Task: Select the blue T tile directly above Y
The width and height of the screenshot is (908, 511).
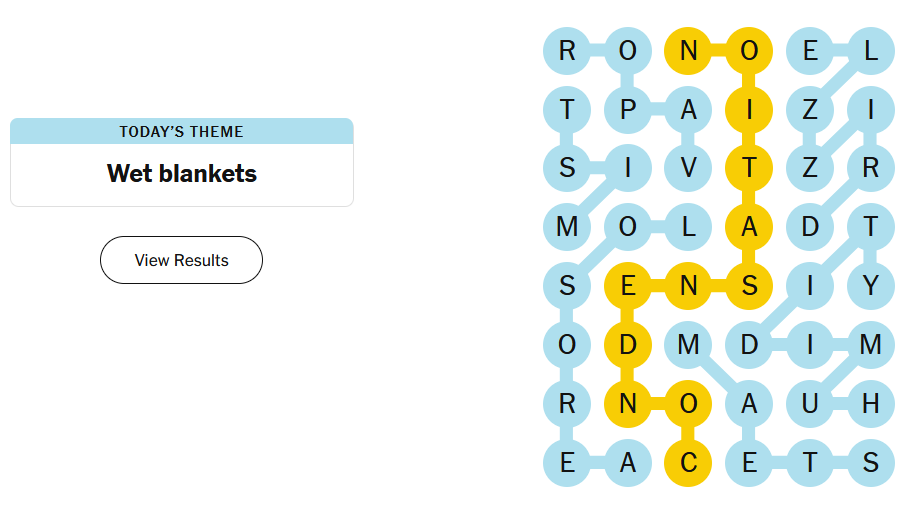Action: pos(870,227)
